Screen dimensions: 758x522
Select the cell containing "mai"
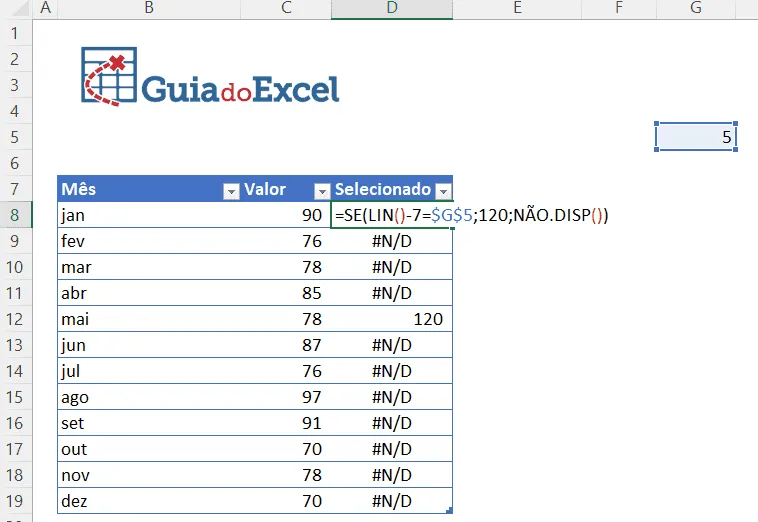coord(149,319)
